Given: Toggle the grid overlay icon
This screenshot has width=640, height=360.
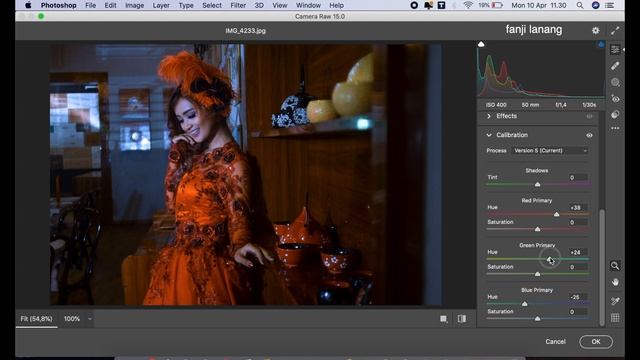Looking at the screenshot, I should 615,318.
